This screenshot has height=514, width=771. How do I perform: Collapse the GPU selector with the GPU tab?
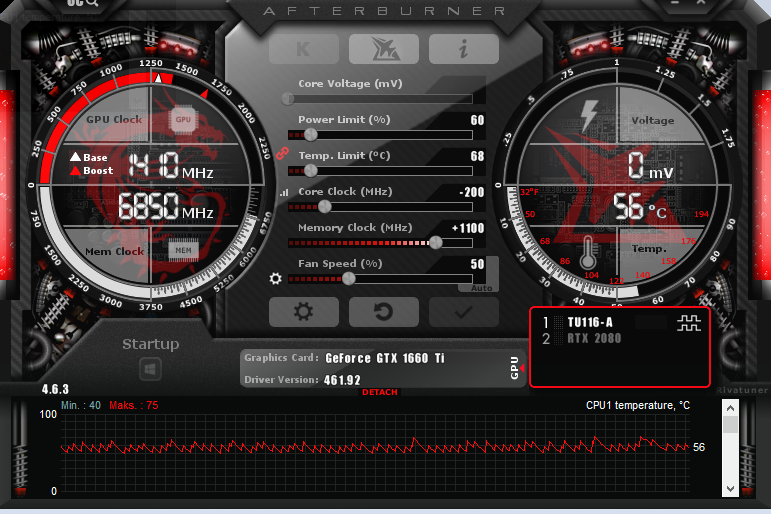click(516, 368)
